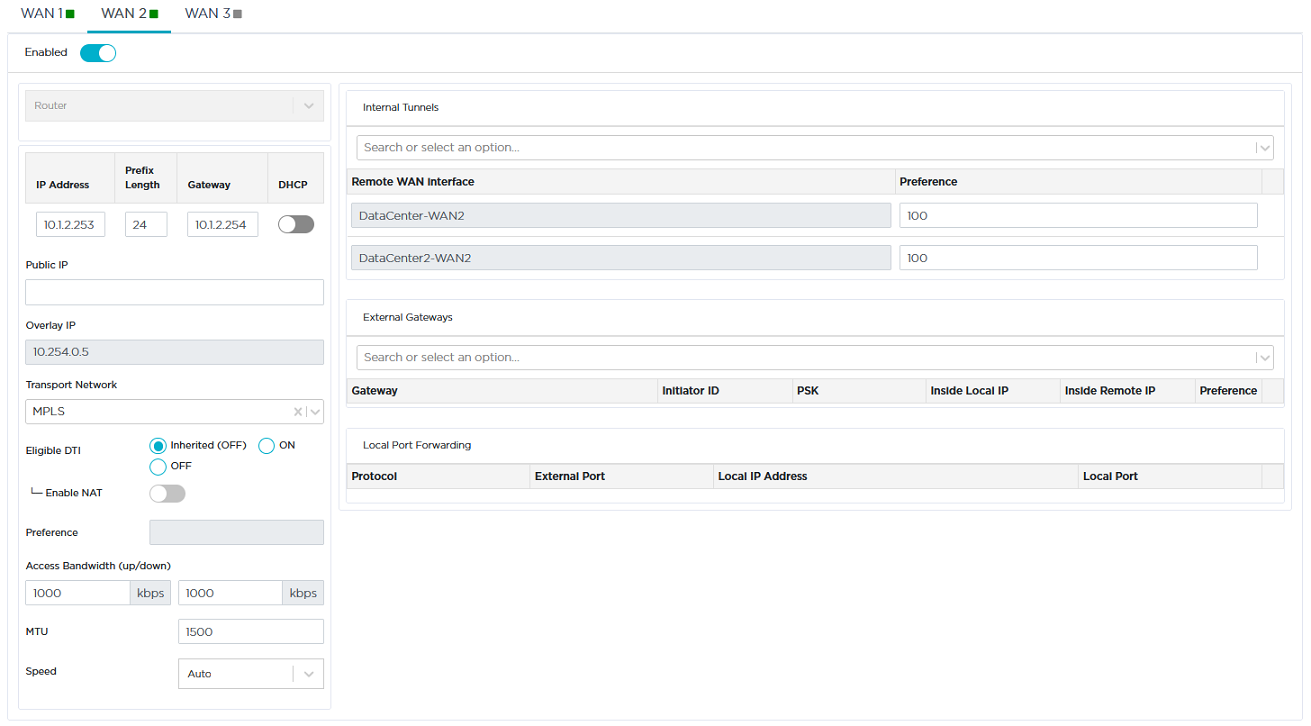Focus the Gateway field showing 10.1.2.254
This screenshot has height=726, width=1311.
point(222,225)
